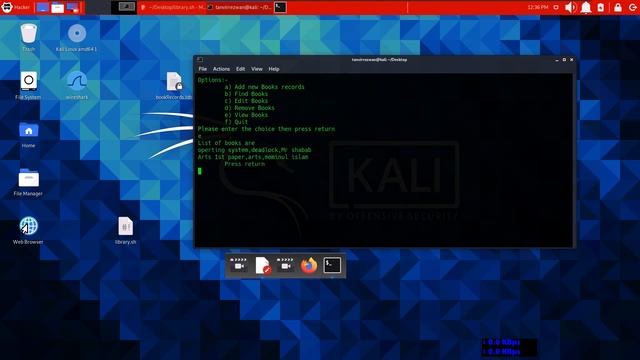Open the text editor document icon in the dock
This screenshot has width=640, height=360.
click(x=262, y=265)
